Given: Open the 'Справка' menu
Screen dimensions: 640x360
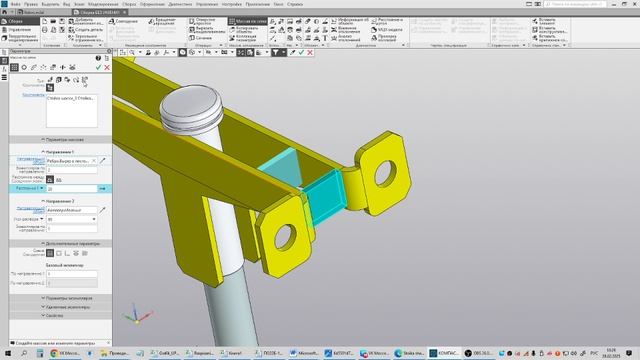Looking at the screenshot, I should (295, 4).
